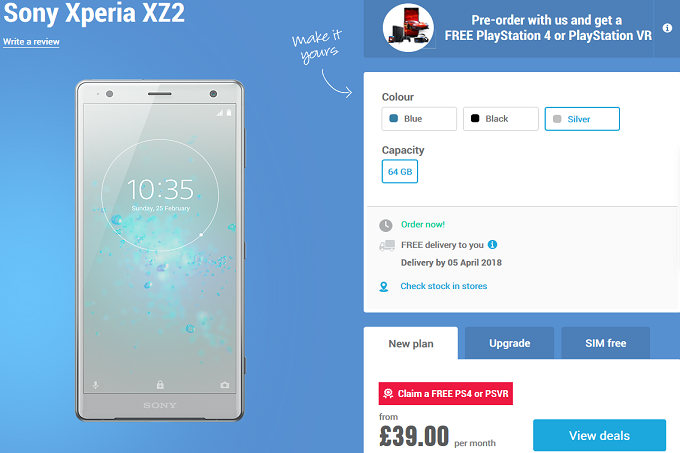
Task: Click the padlock icon on the phone screen
Action: 160,385
